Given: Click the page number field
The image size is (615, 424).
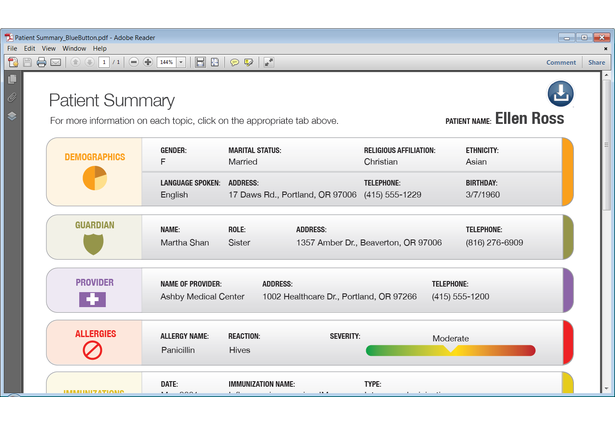Looking at the screenshot, I should click(104, 62).
